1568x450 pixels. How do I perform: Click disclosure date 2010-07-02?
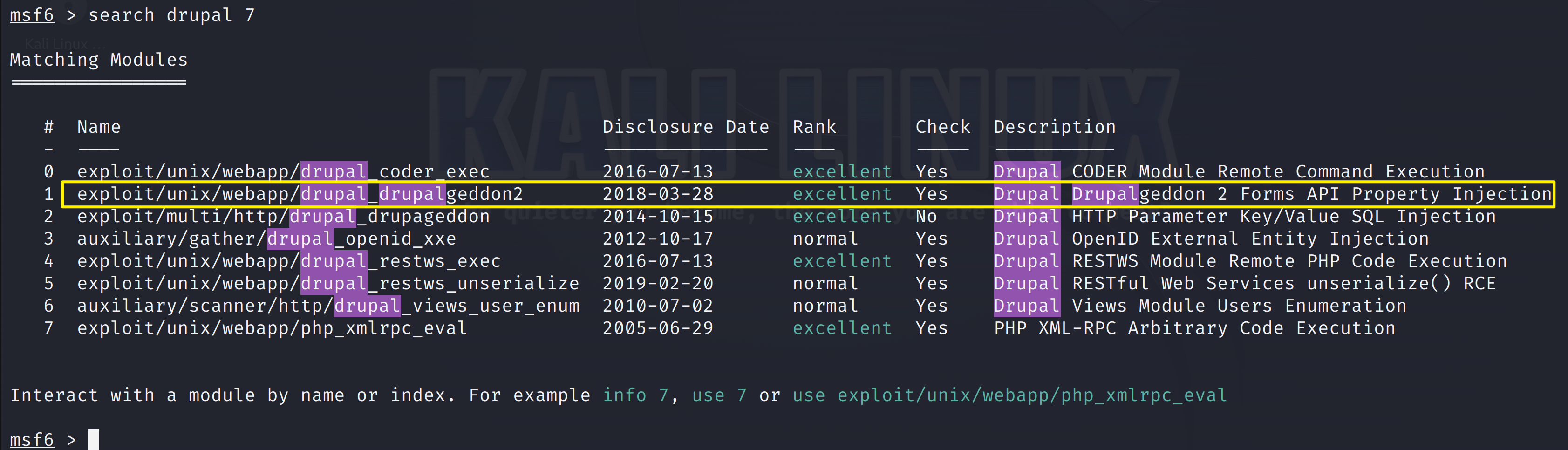657,306
